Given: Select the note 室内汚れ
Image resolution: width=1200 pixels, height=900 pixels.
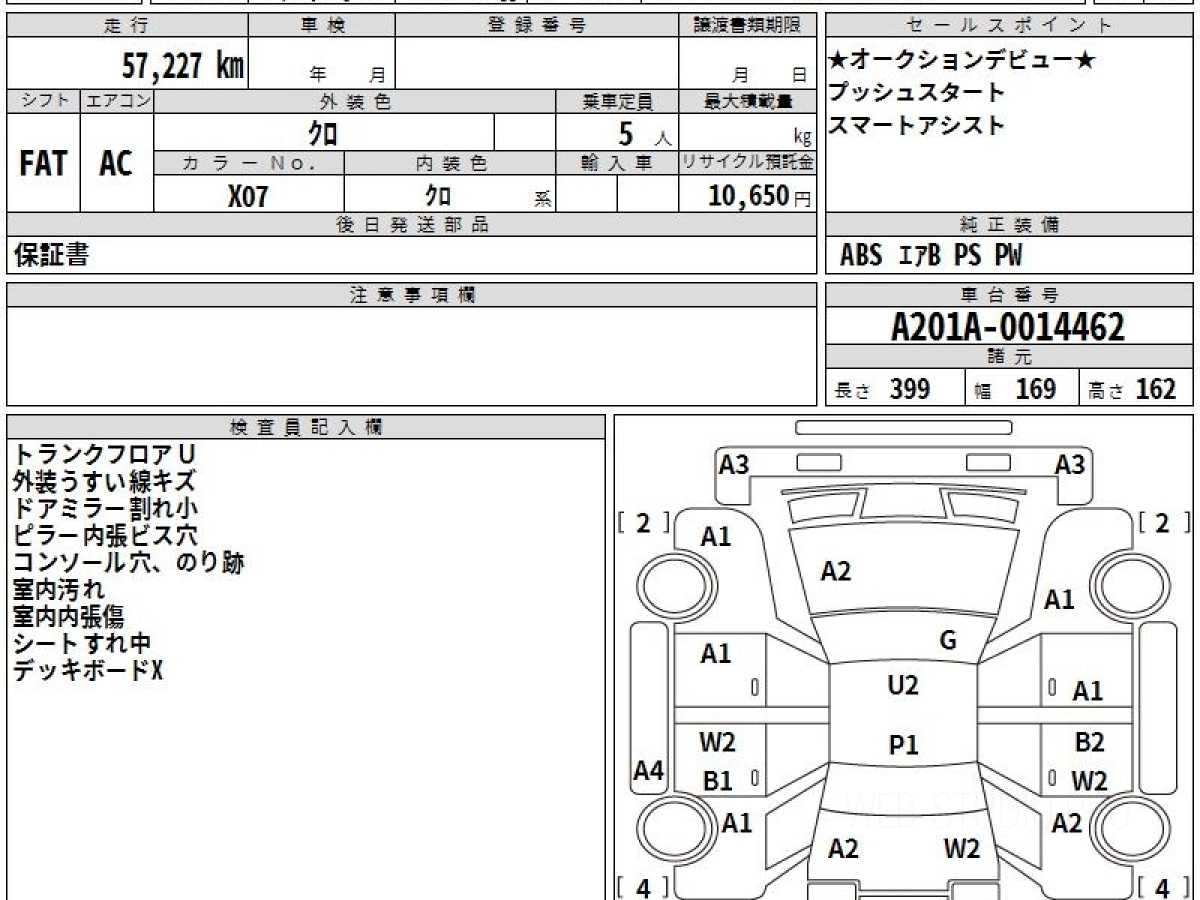Looking at the screenshot, I should [x=59, y=590].
